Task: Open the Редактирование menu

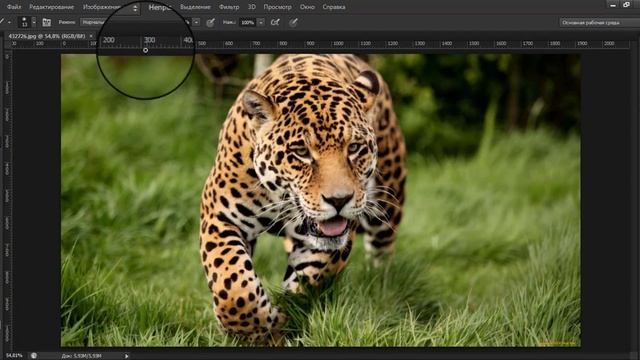Action: [51, 7]
